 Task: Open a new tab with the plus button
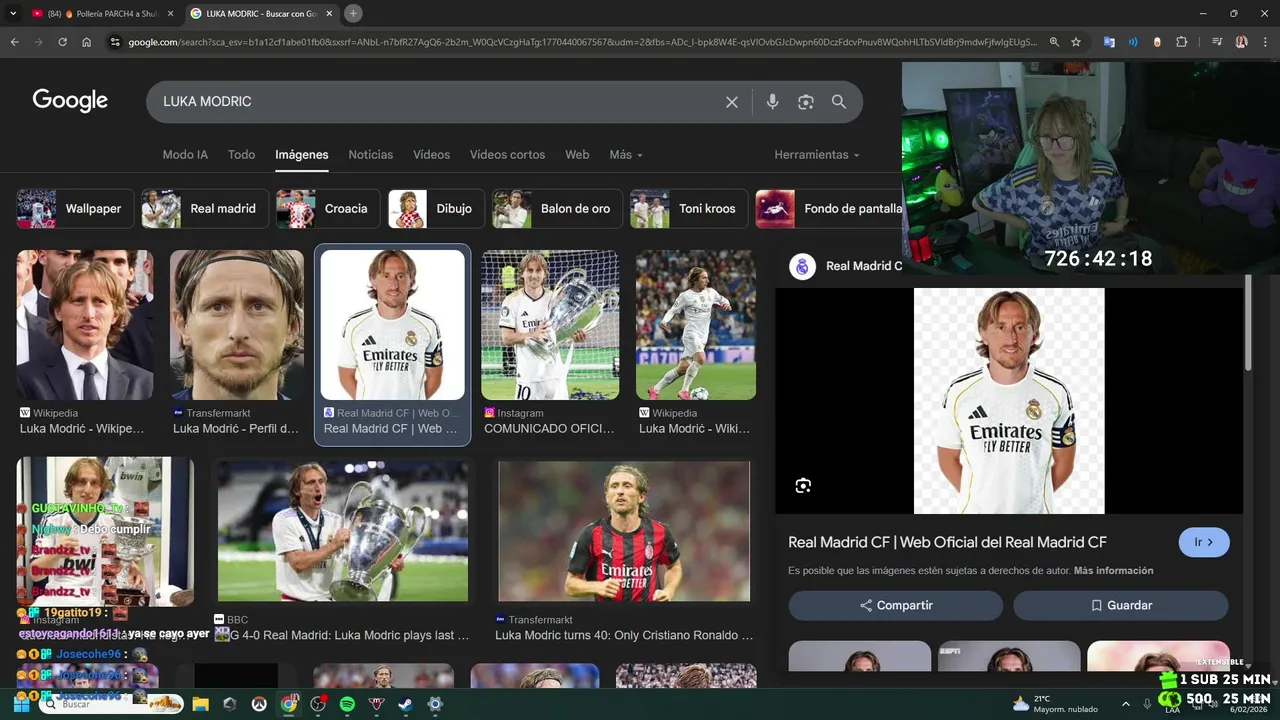(353, 13)
